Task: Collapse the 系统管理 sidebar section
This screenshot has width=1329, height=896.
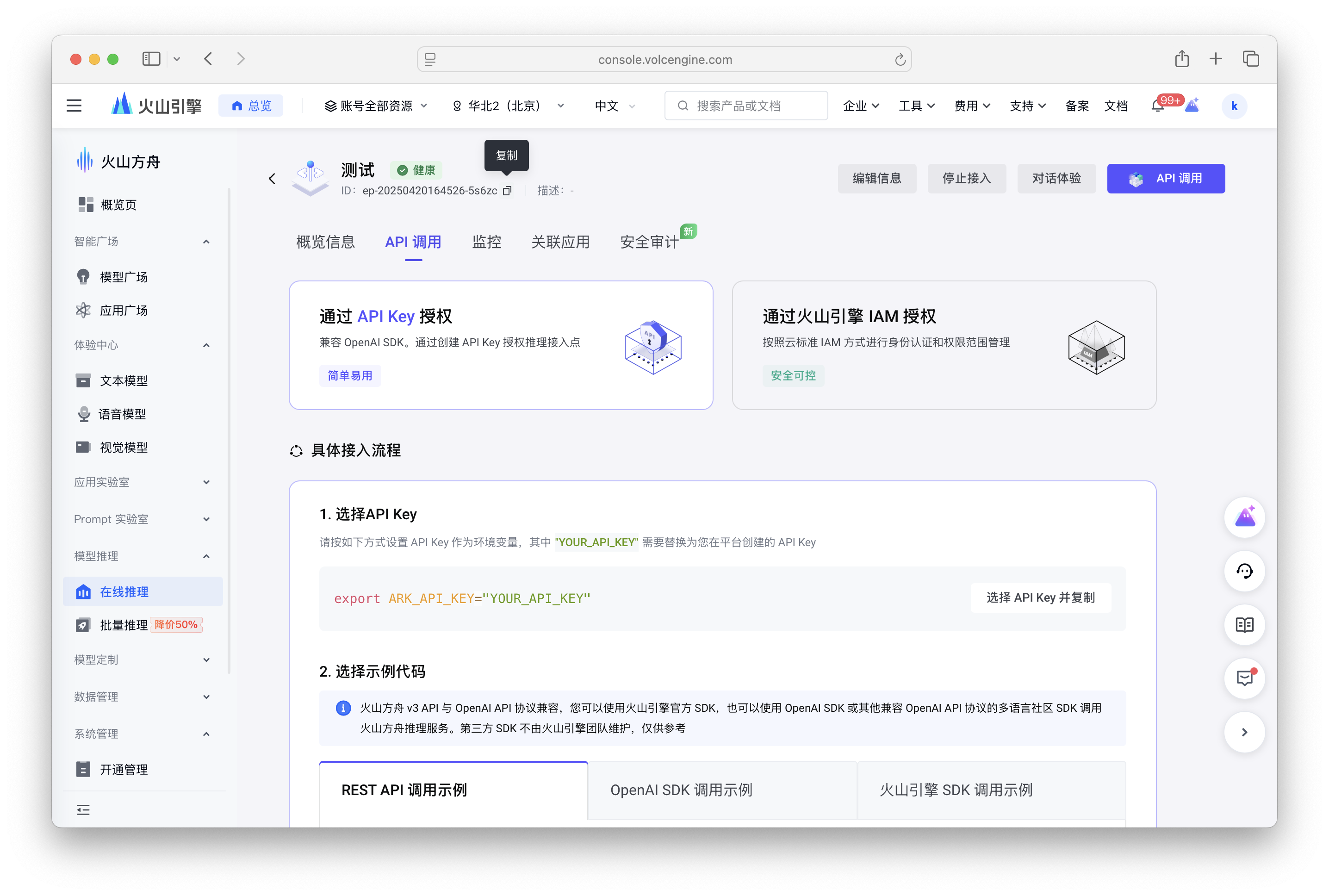Action: pos(206,734)
